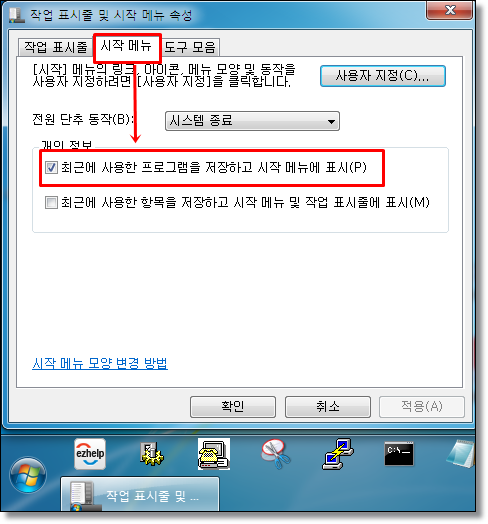This screenshot has width=488, height=524.
Task: Close the properties dialog window
Action: pyautogui.click(x=450, y=10)
